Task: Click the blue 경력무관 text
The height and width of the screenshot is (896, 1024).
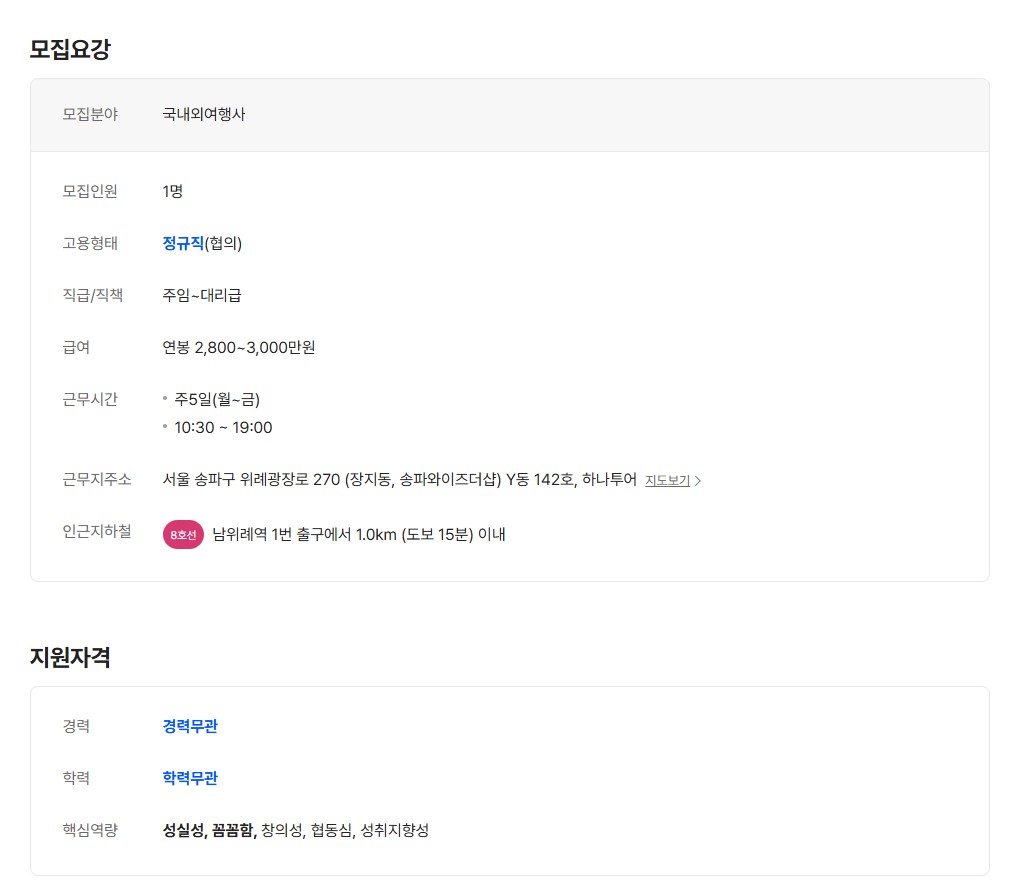Action: click(190, 726)
